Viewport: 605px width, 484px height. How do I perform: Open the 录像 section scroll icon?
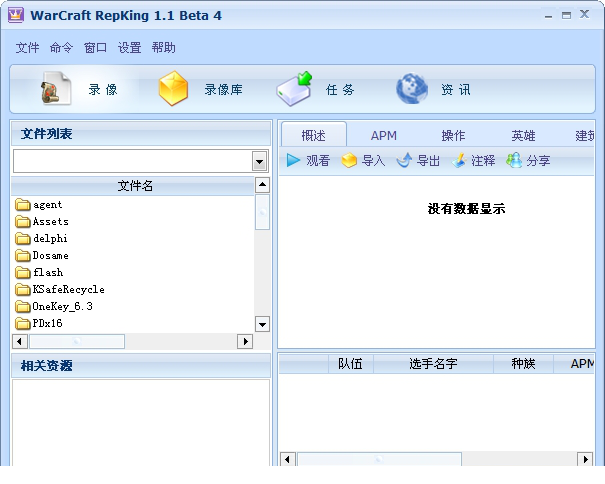click(x=56, y=88)
